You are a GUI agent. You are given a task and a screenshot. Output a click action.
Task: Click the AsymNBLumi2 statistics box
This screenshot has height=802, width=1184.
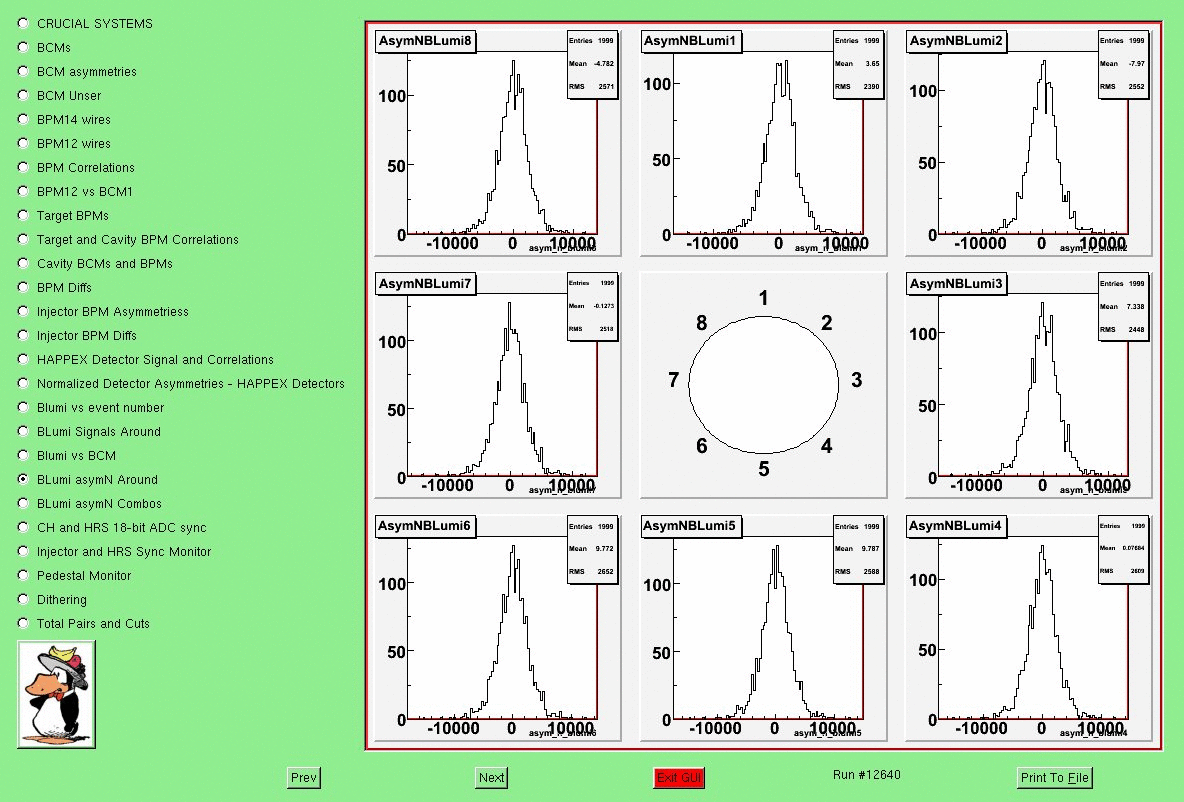(1124, 64)
